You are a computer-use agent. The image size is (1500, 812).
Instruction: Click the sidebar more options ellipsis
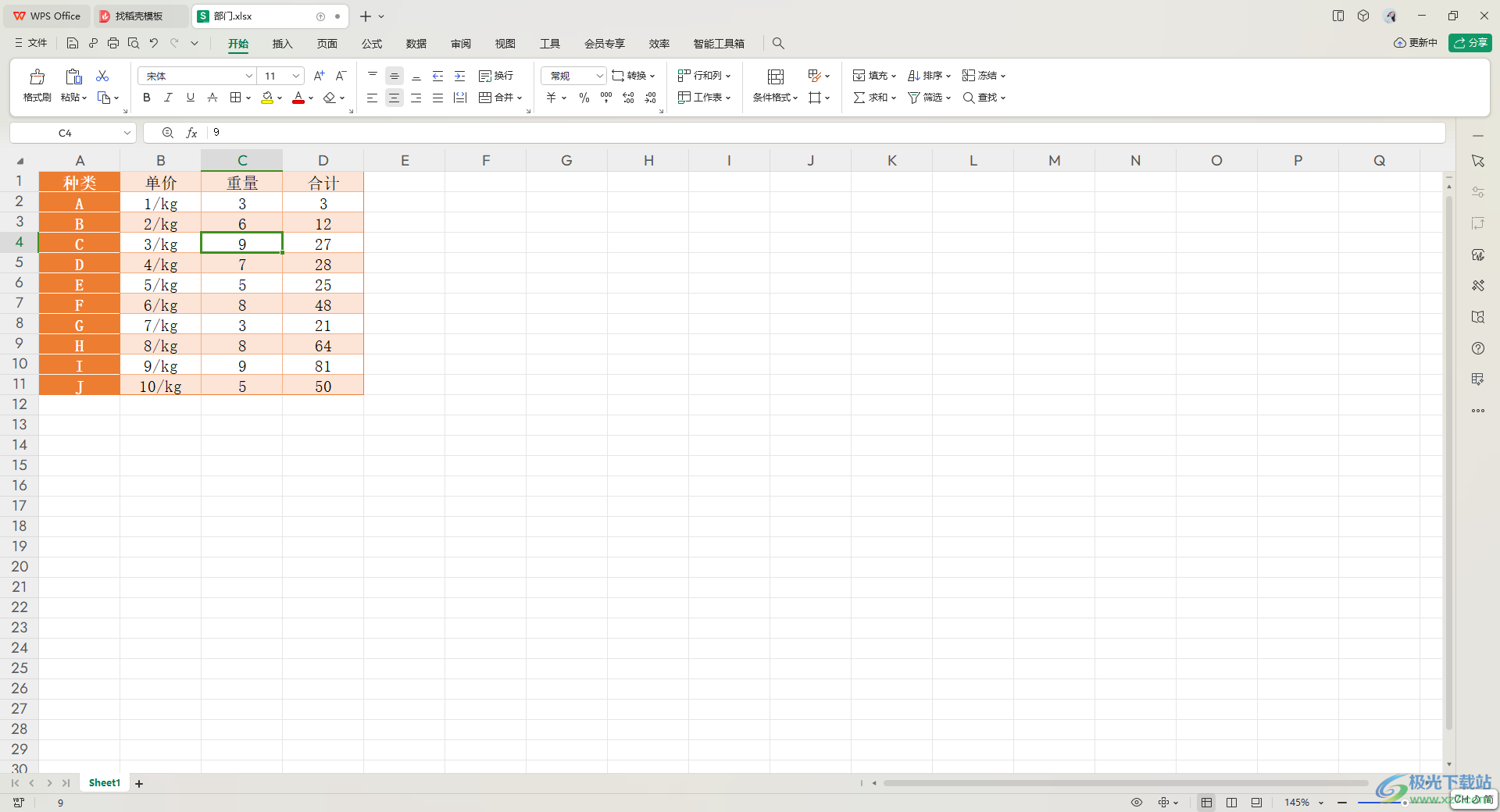coord(1477,411)
